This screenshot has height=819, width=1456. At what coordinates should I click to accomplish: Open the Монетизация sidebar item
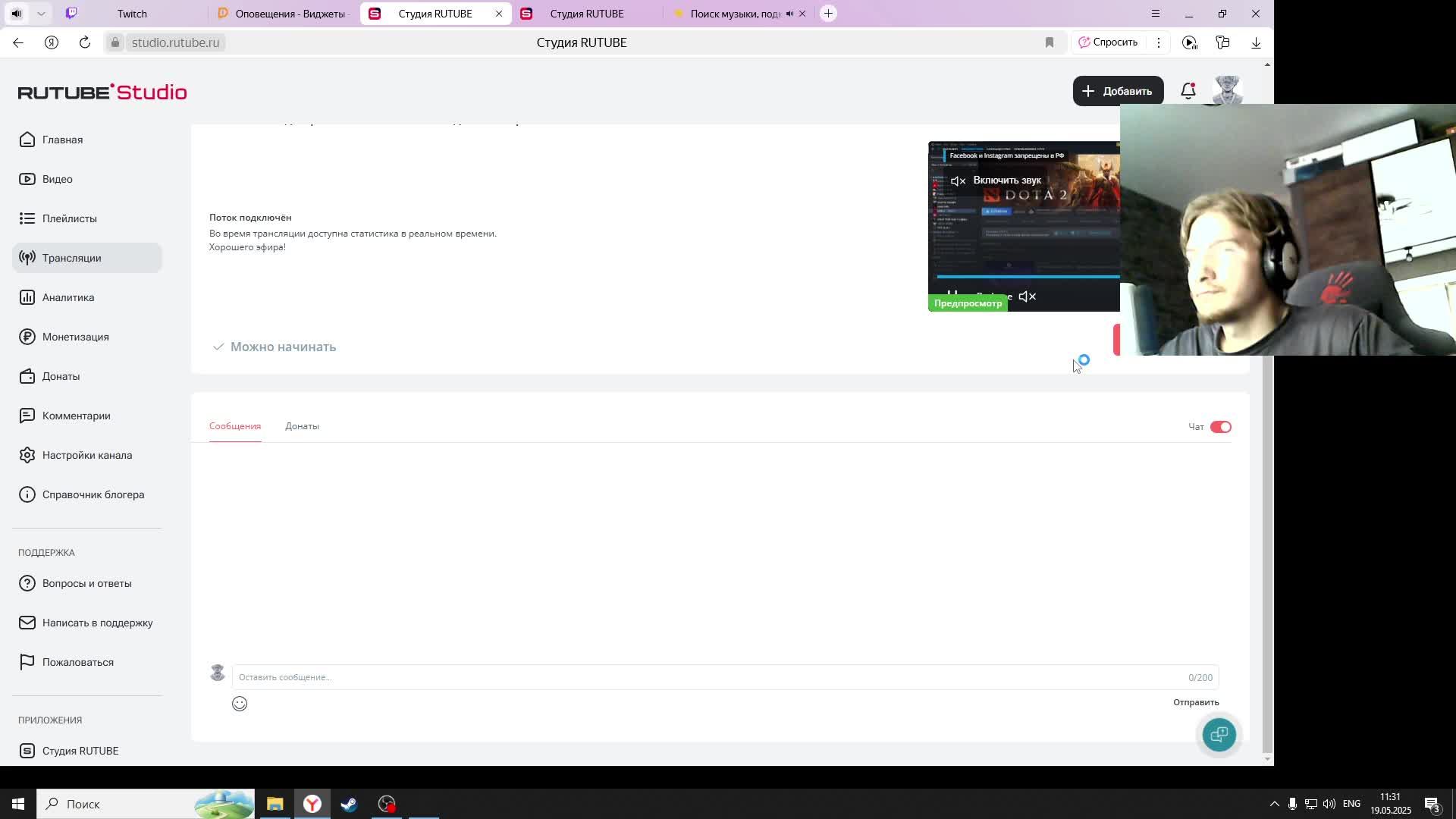(x=75, y=337)
